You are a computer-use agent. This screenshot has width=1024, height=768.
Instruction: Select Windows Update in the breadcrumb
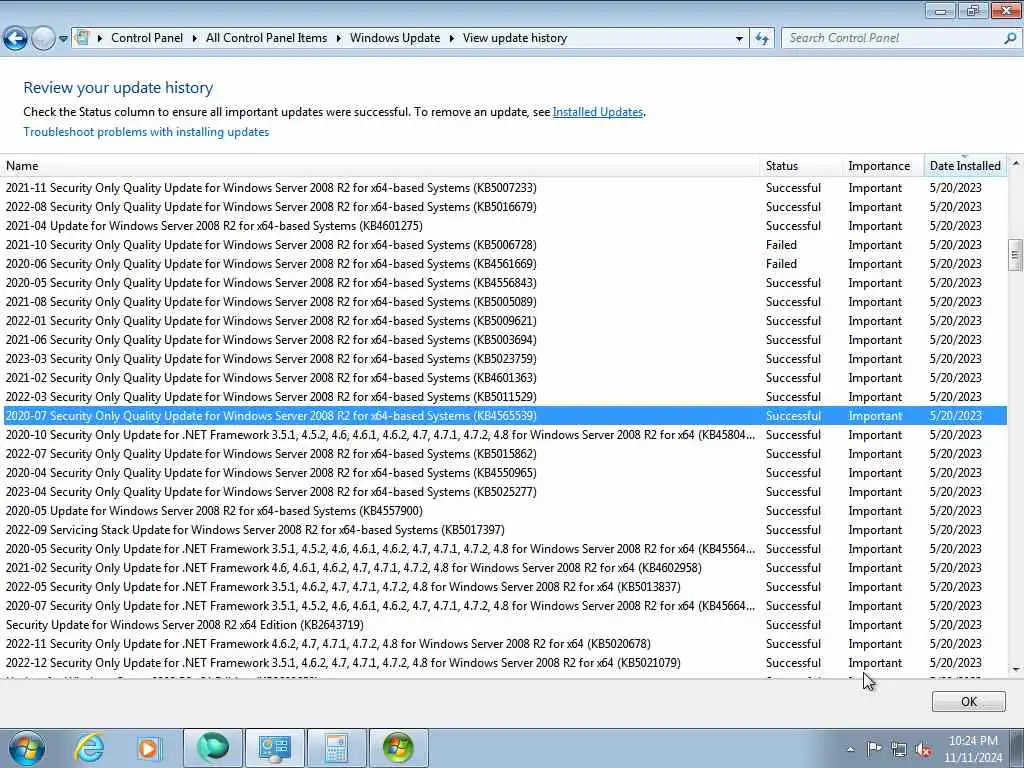click(394, 38)
